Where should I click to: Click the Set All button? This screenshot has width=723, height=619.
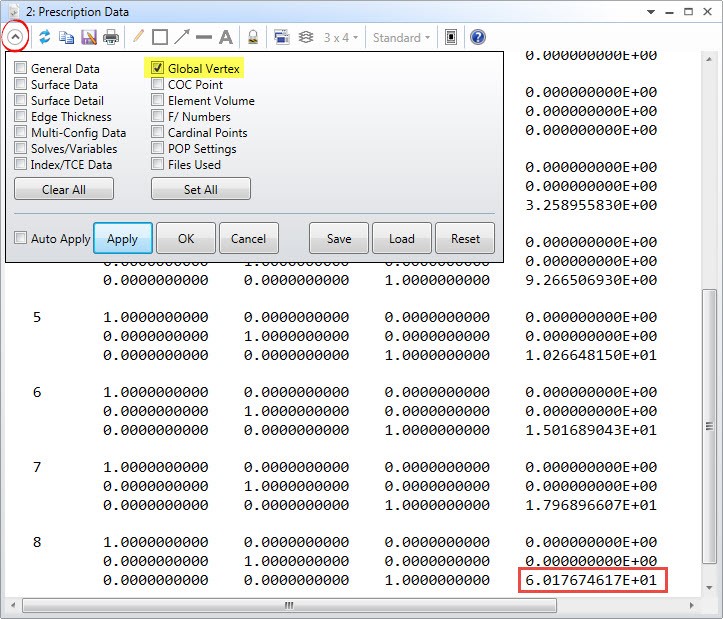201,189
